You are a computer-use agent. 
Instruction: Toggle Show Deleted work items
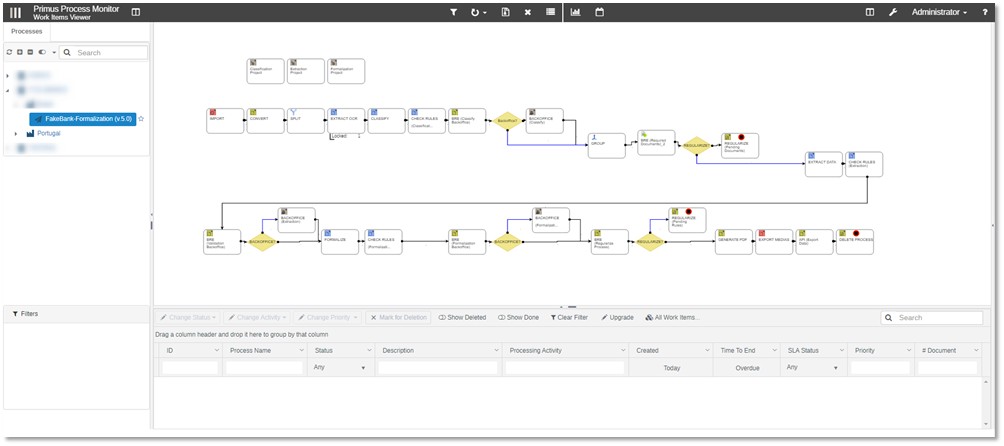point(462,317)
